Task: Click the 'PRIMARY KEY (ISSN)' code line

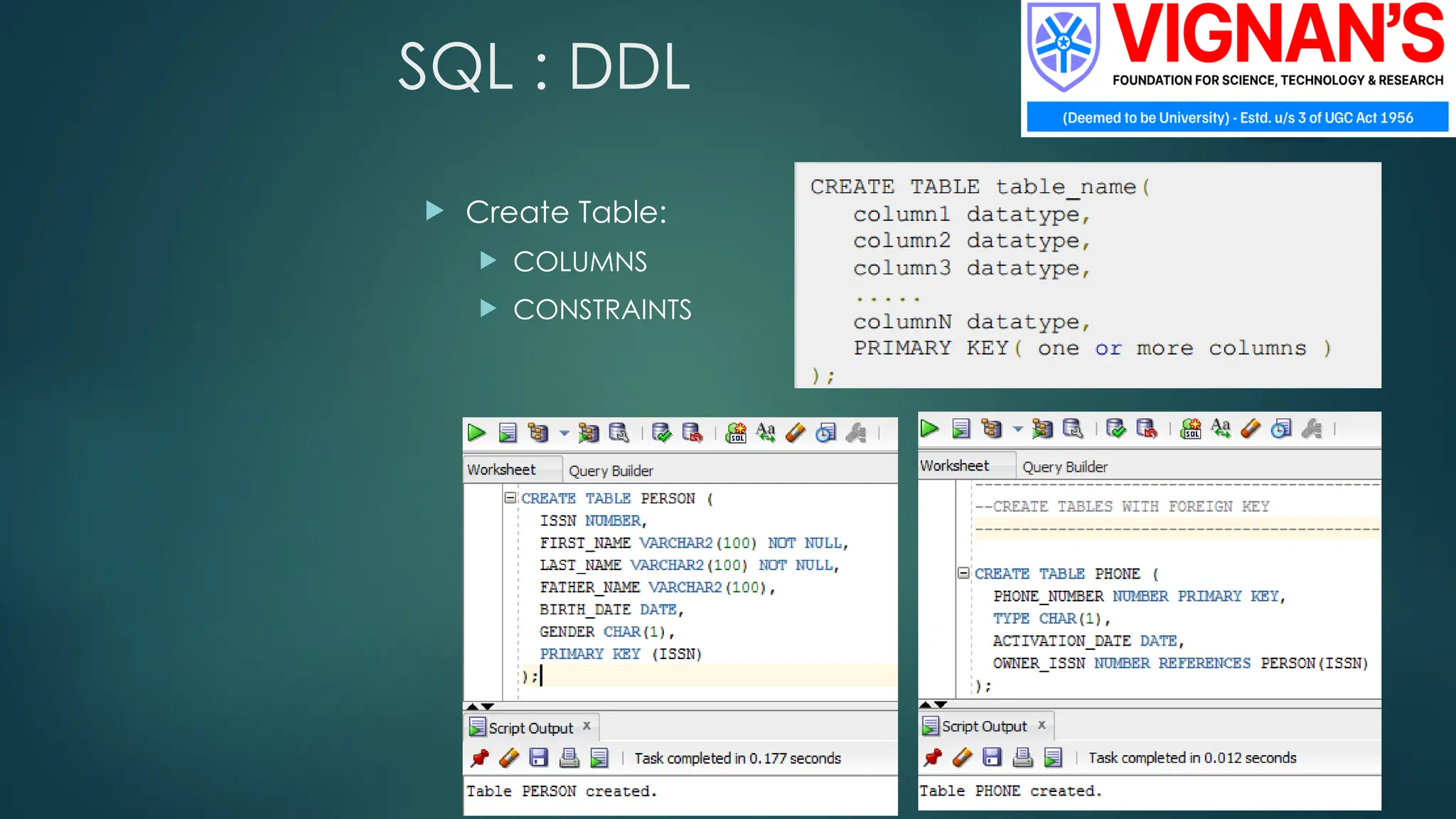Action: point(621,653)
